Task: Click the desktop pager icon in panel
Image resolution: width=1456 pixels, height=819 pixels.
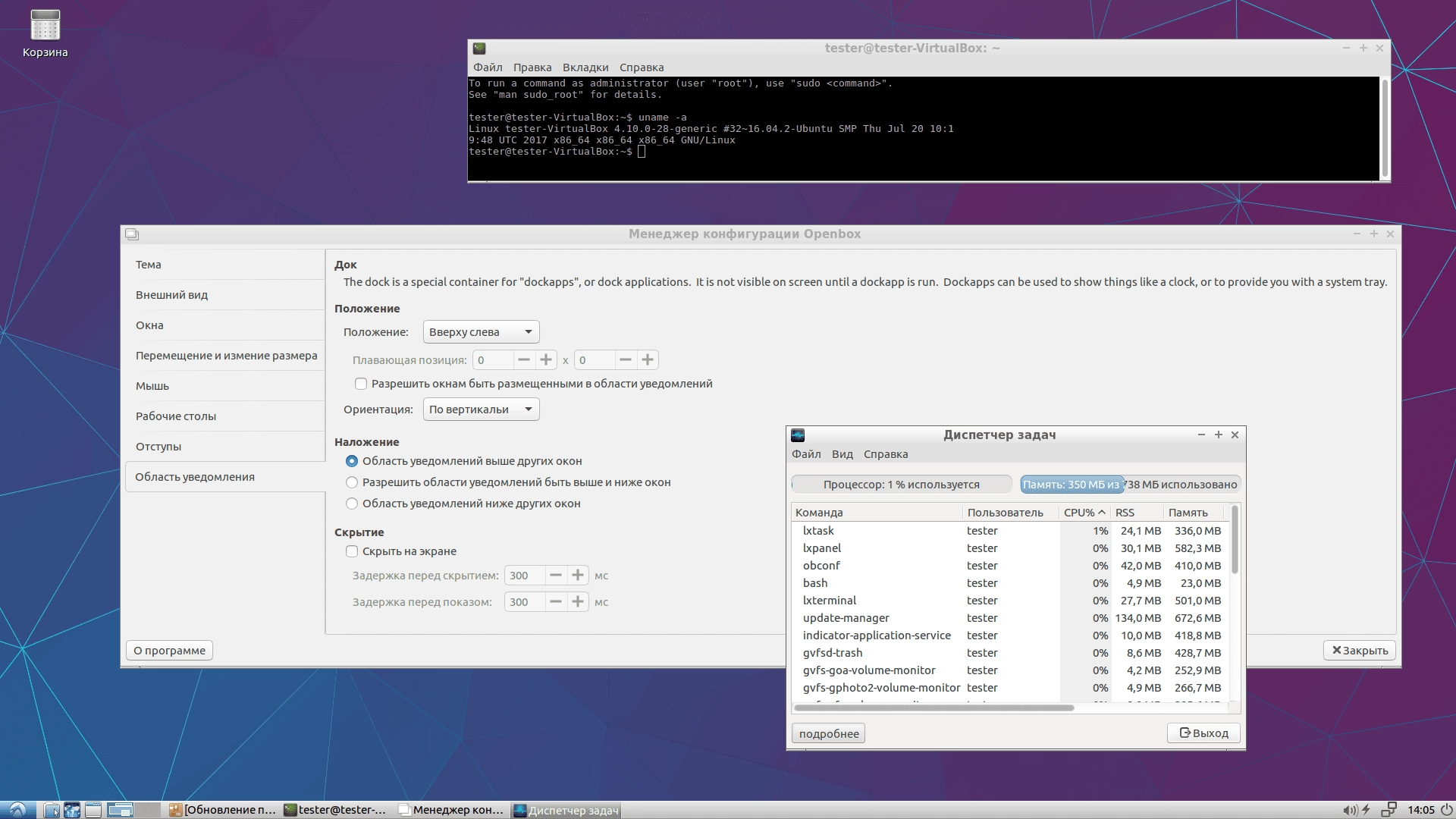Action: click(133, 810)
